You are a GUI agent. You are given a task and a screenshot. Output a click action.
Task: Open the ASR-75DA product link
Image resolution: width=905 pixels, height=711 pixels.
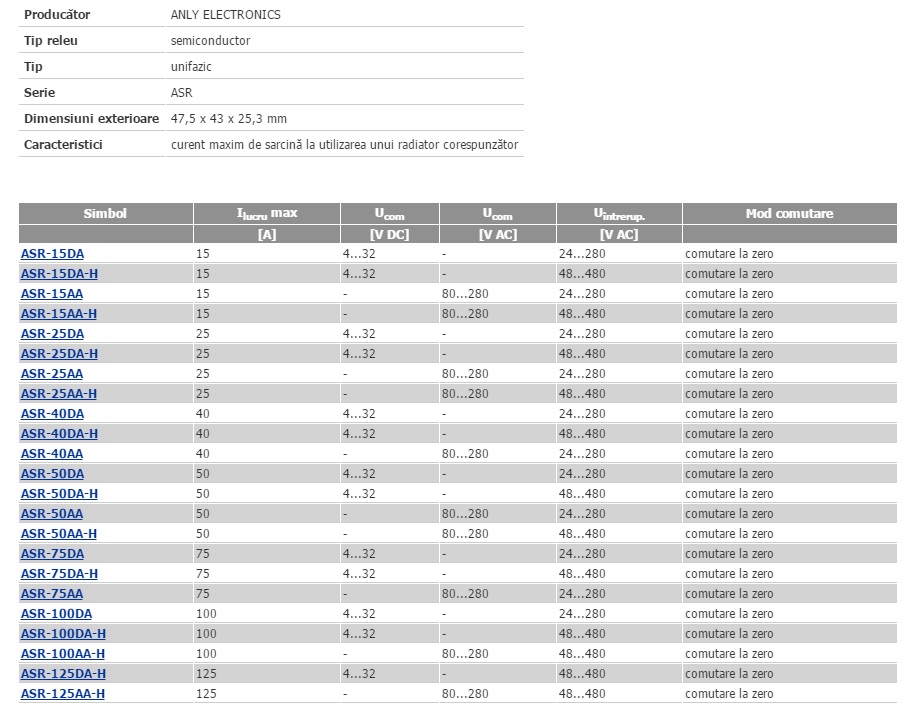[53, 554]
